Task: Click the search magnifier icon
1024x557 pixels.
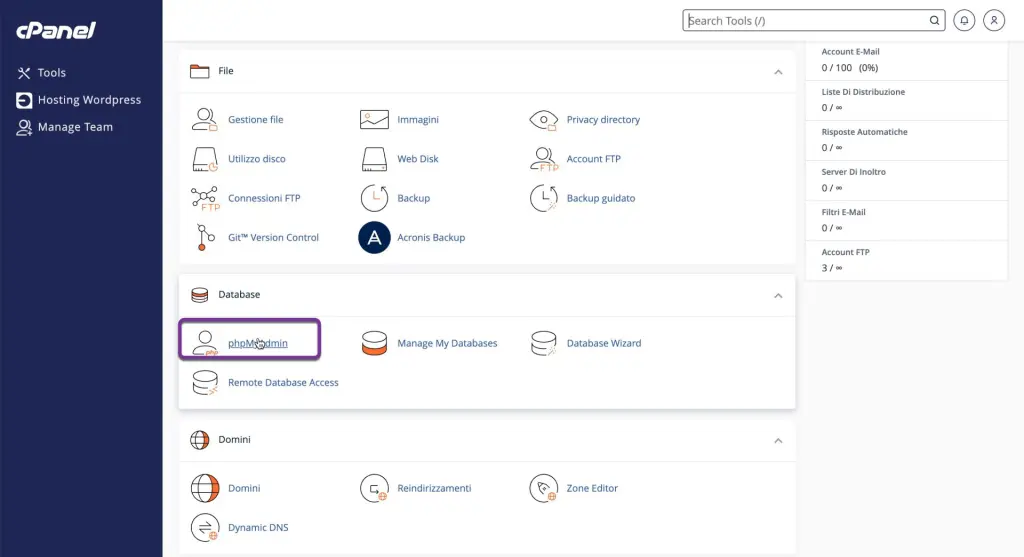Action: (x=935, y=20)
